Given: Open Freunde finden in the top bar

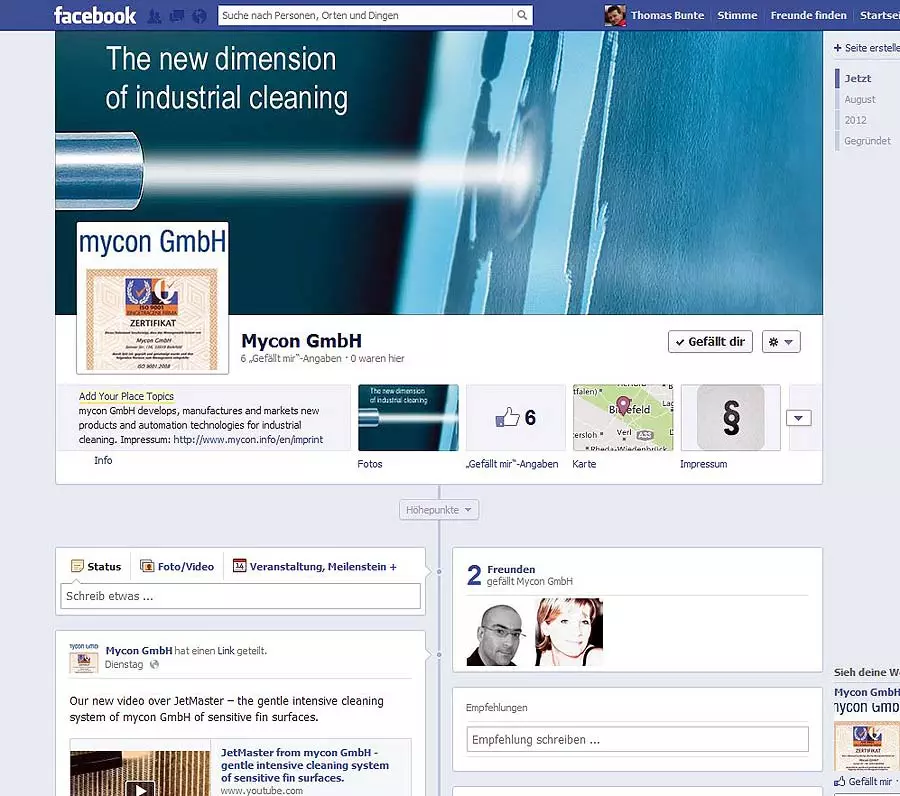Looking at the screenshot, I should 808,15.
